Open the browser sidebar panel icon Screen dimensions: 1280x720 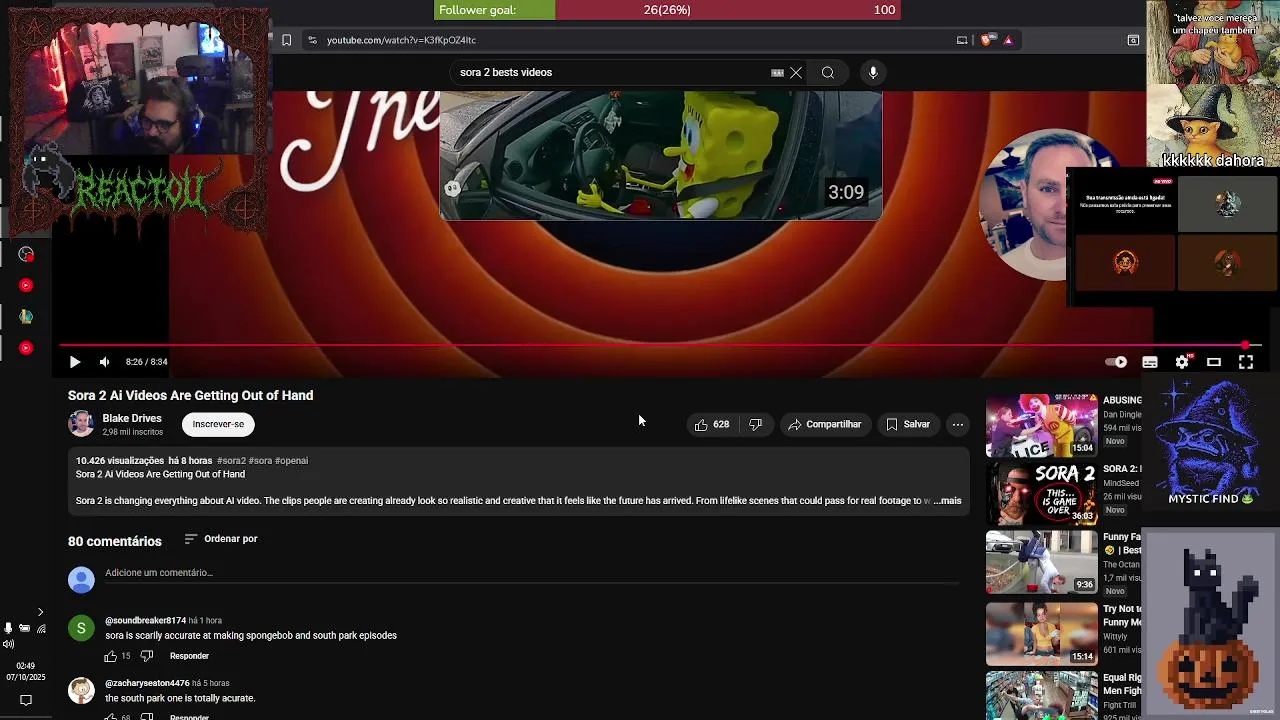1133,40
